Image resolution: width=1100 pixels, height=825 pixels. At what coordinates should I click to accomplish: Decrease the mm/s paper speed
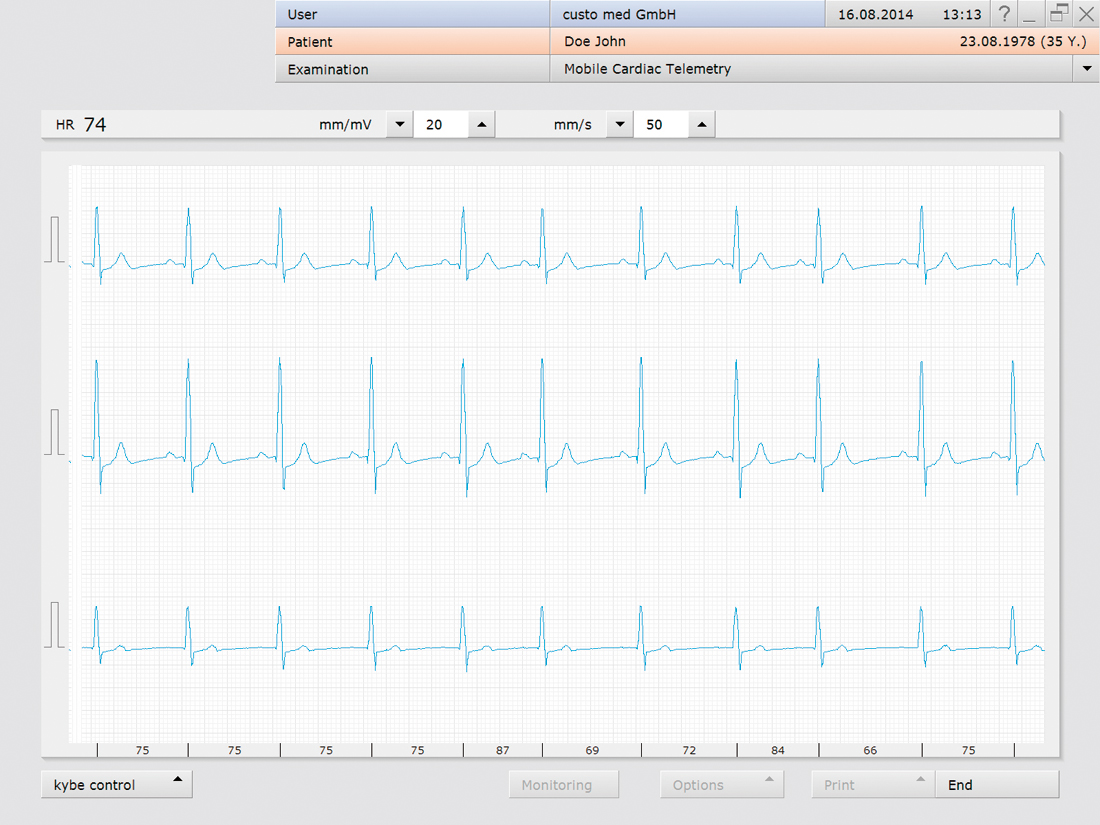click(x=620, y=125)
